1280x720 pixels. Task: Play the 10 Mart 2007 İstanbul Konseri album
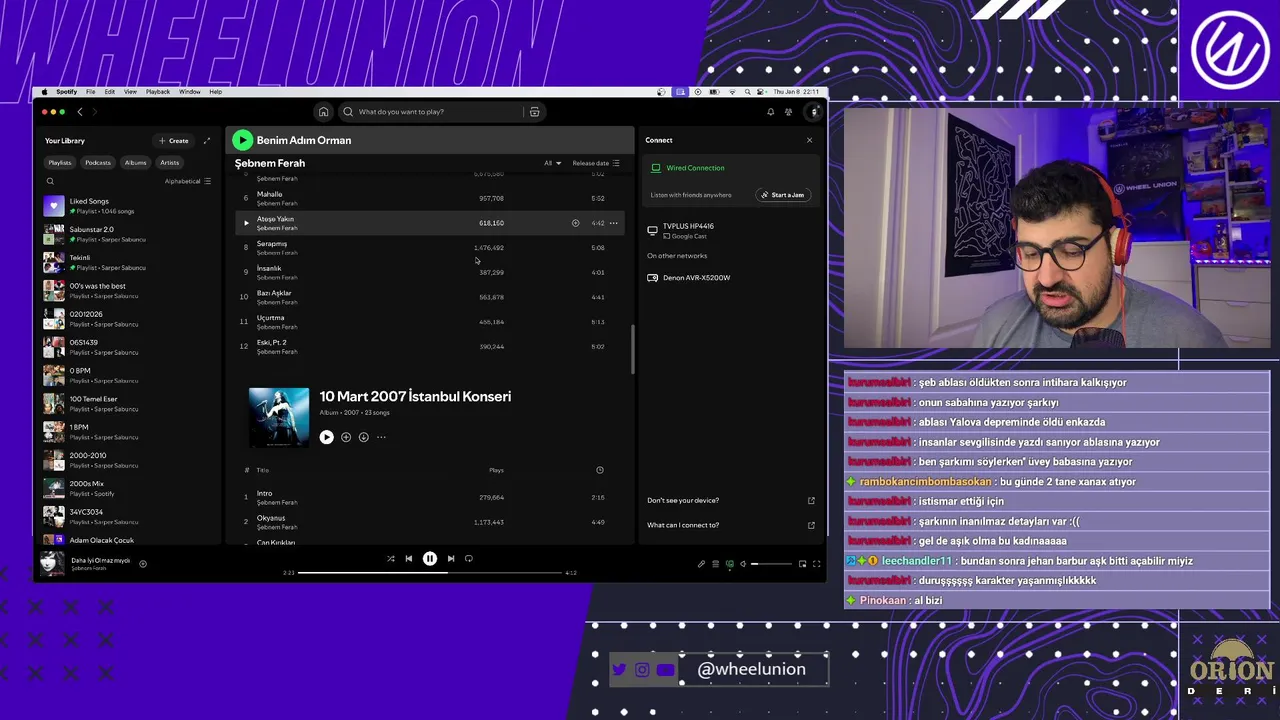(326, 437)
